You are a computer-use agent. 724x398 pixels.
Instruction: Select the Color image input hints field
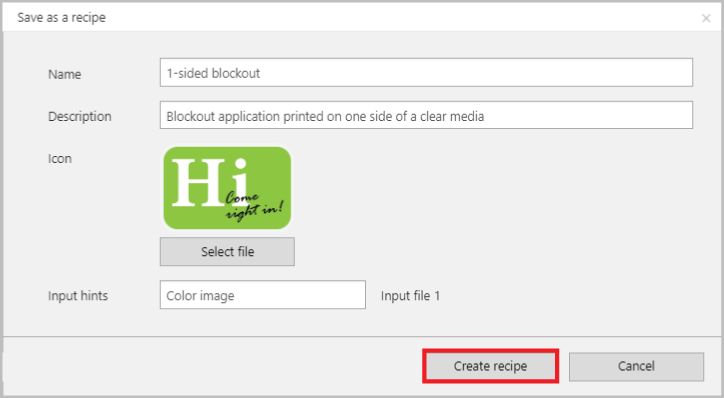pyautogui.click(x=263, y=295)
